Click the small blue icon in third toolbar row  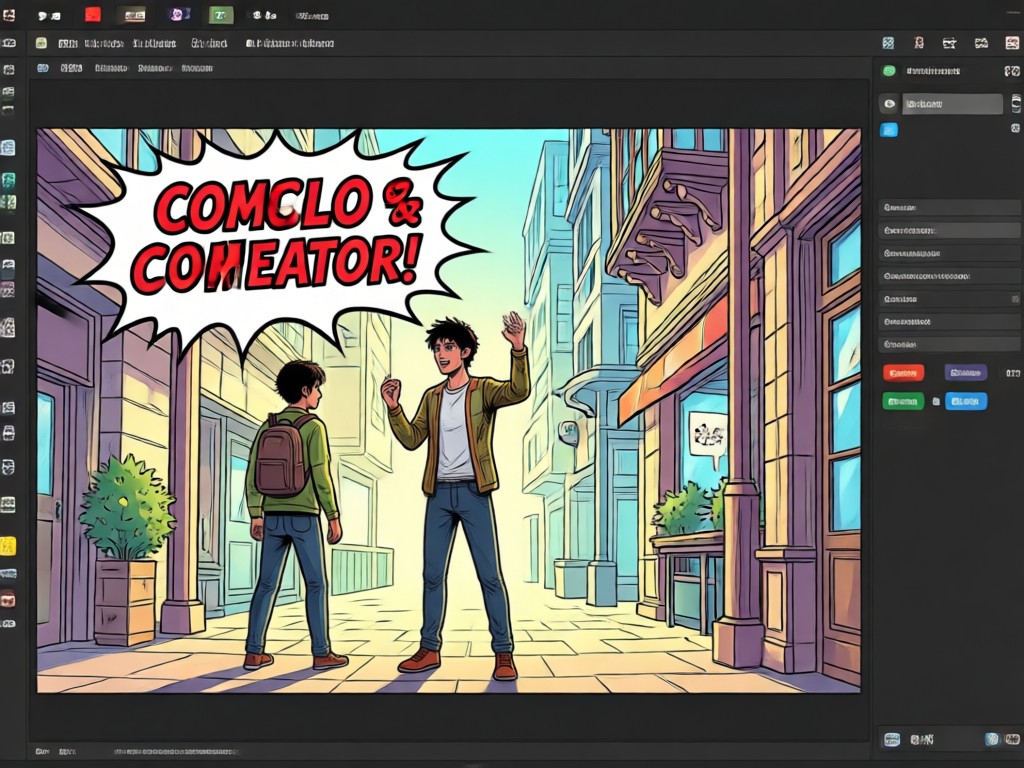[x=42, y=68]
